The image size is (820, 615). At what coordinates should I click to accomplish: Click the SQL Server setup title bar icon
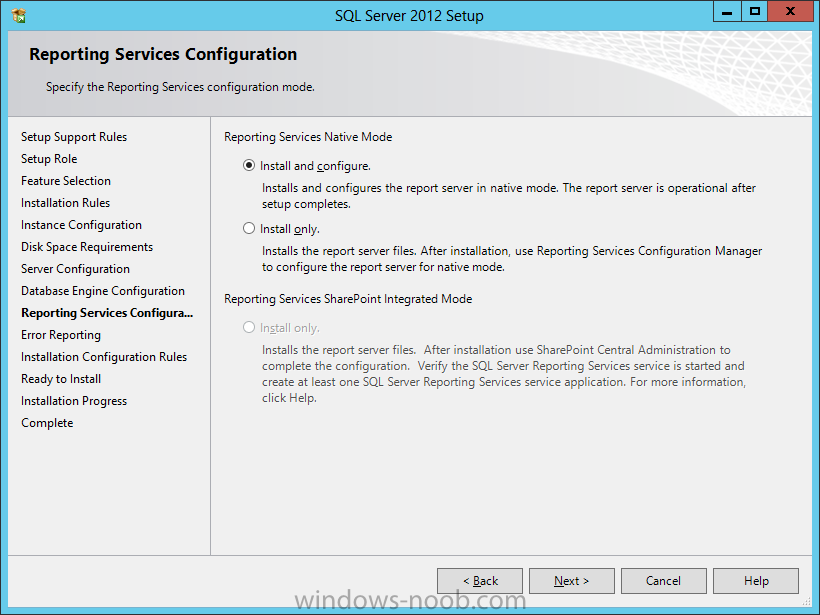pos(19,16)
